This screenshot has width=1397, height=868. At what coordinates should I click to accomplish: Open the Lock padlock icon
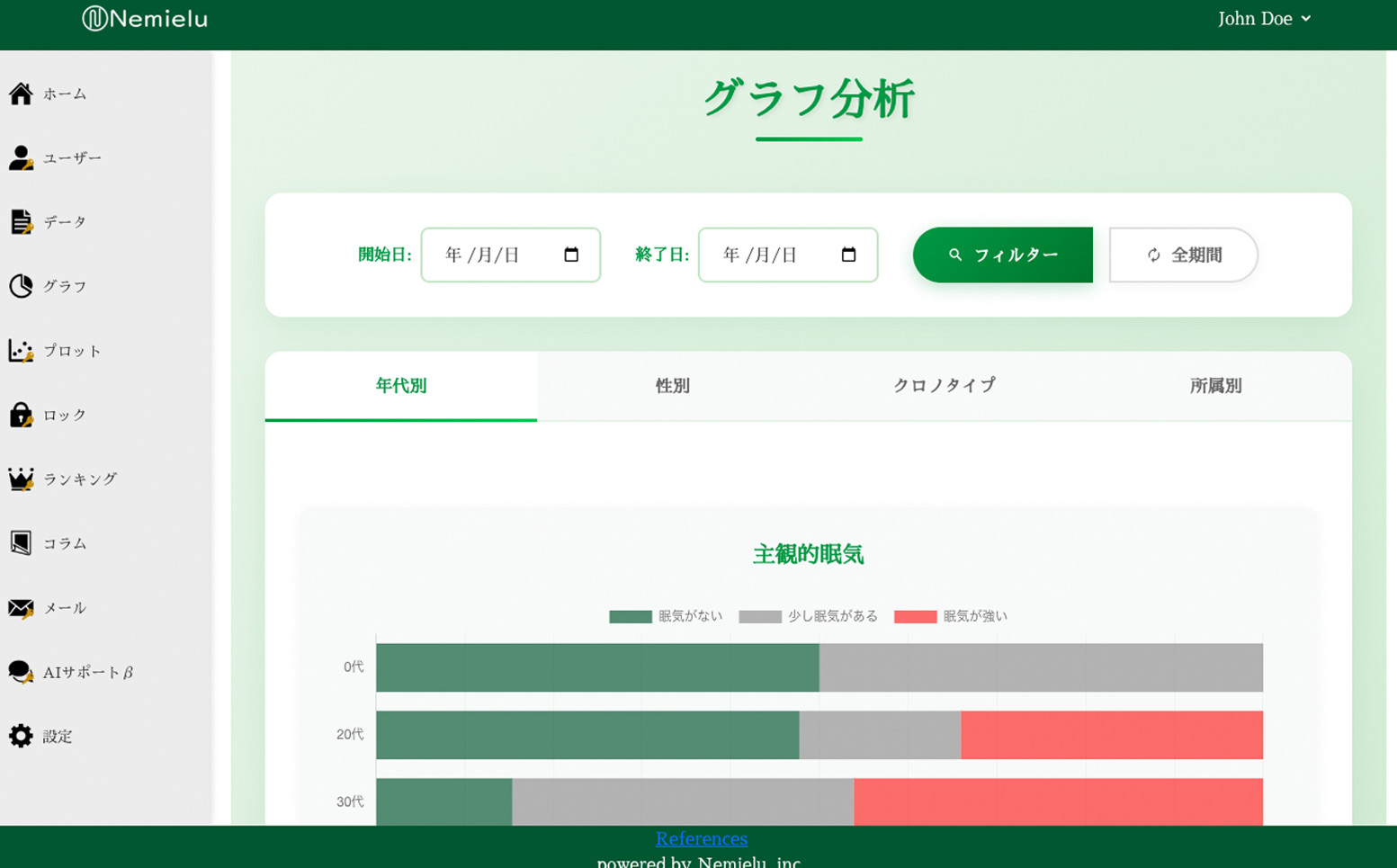21,415
